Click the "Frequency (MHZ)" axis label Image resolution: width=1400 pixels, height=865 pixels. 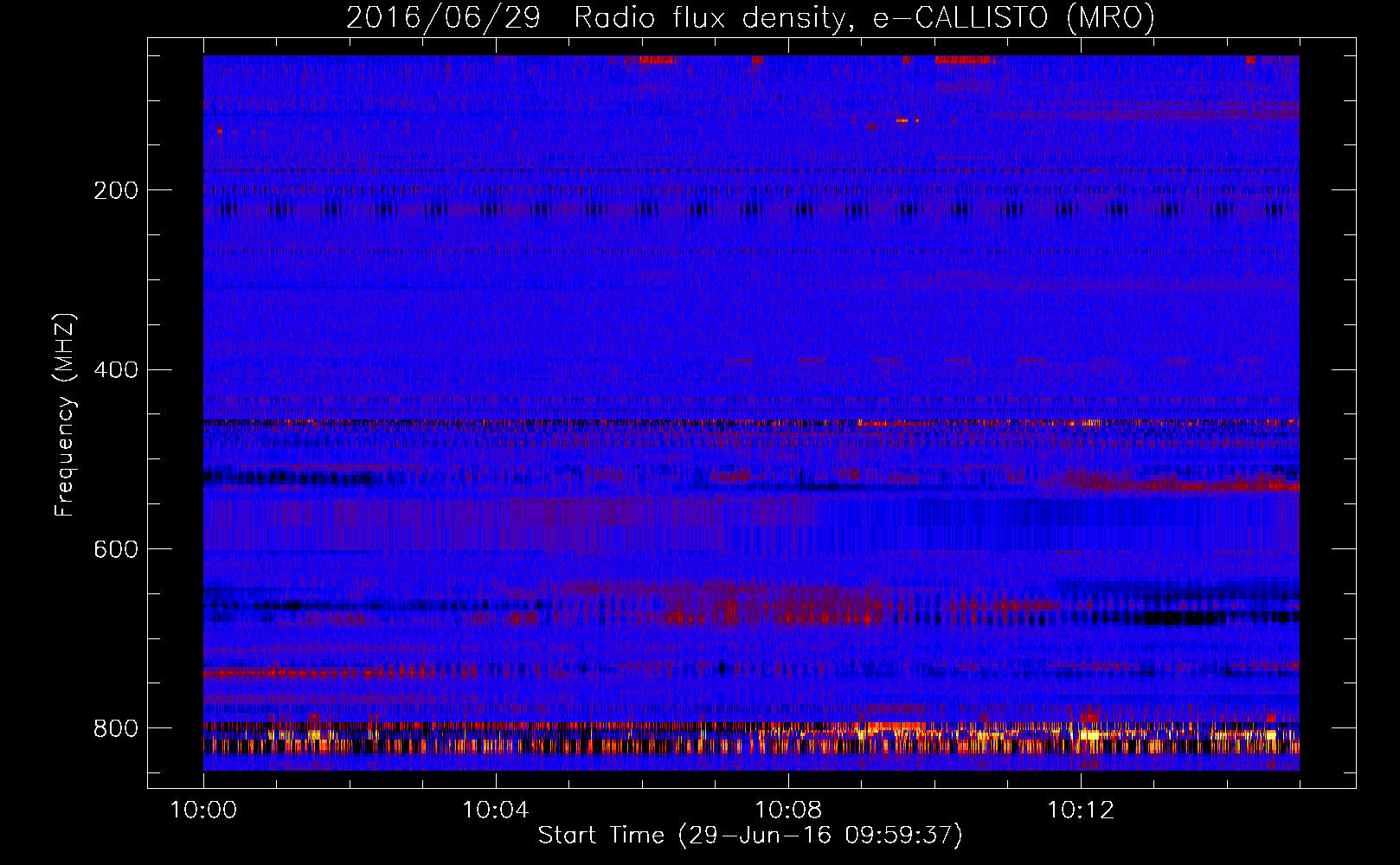(x=64, y=415)
